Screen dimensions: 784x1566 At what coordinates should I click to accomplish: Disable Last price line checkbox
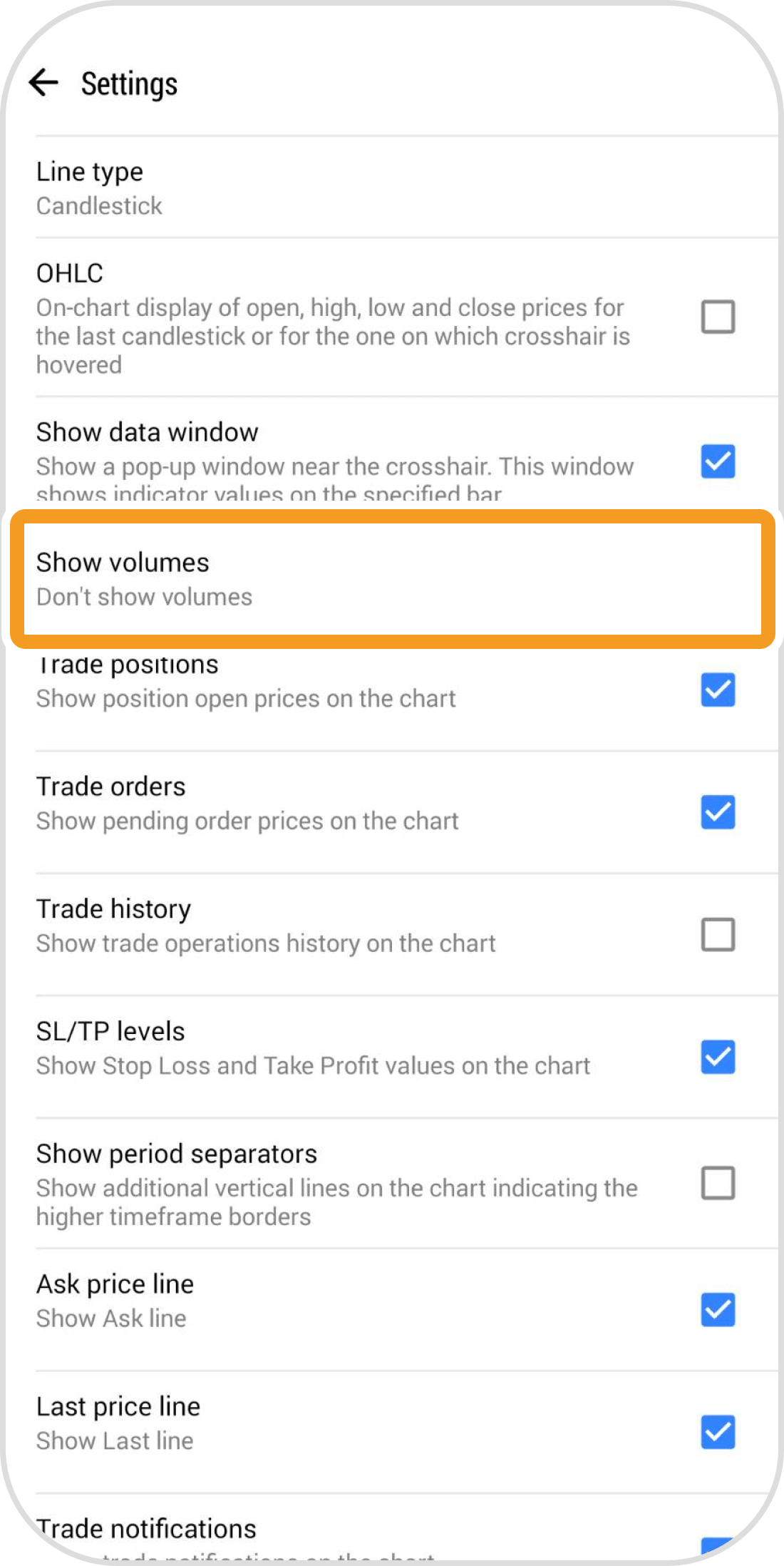pyautogui.click(x=718, y=1432)
